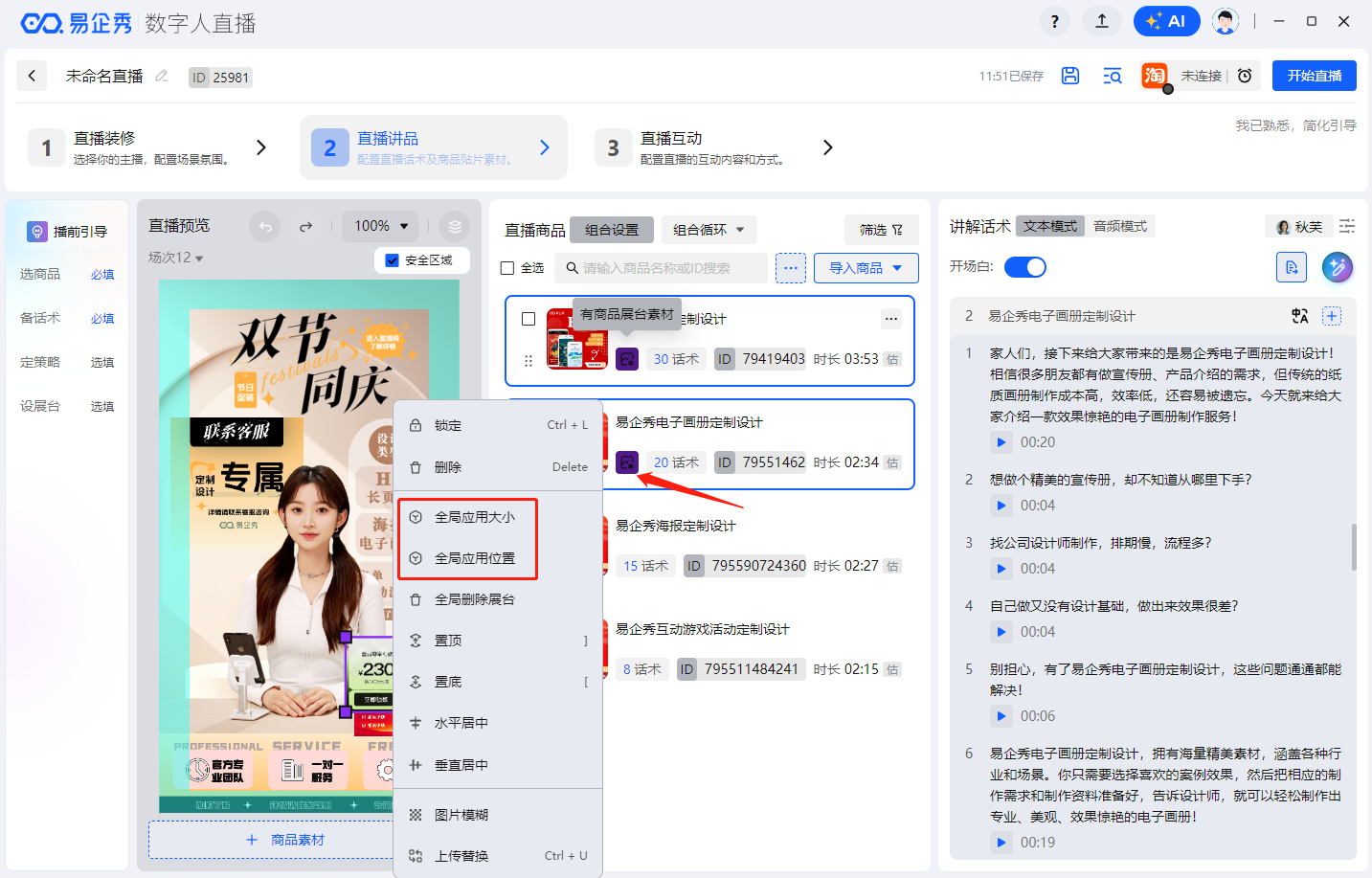Grab the drag handle of first product
This screenshot has width=1372, height=878.
pyautogui.click(x=529, y=361)
